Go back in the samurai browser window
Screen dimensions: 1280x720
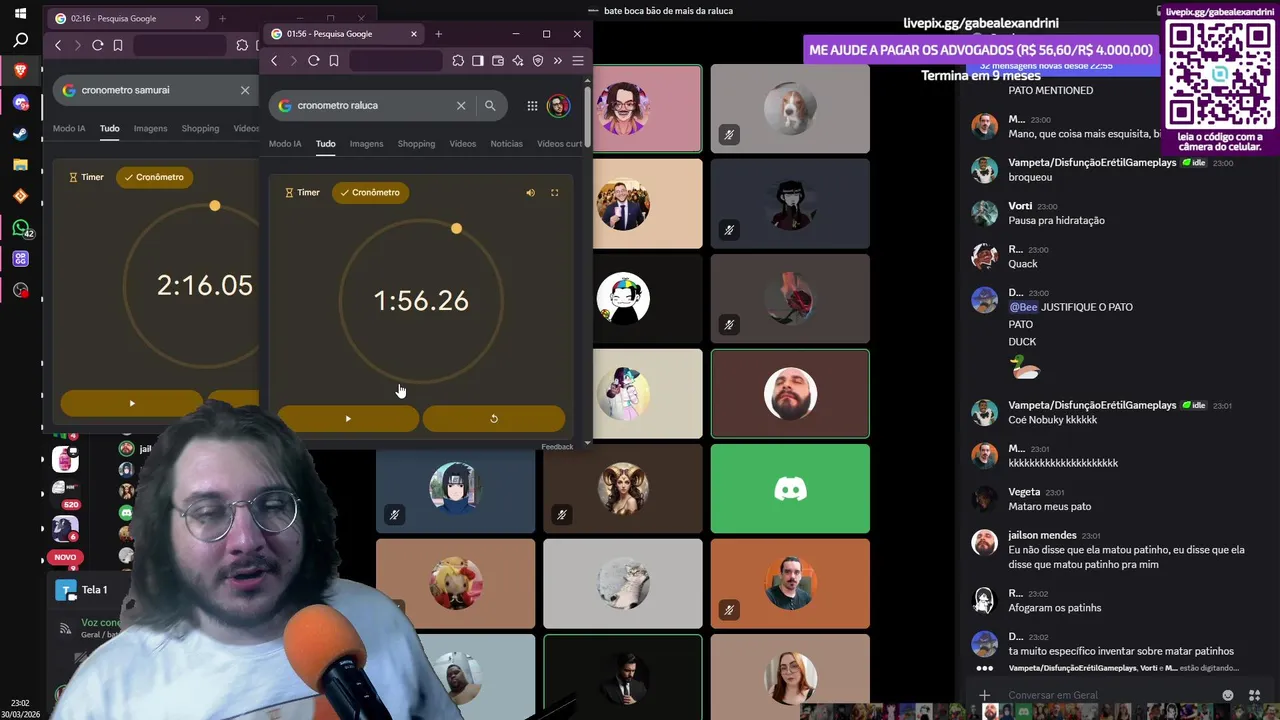(x=58, y=45)
